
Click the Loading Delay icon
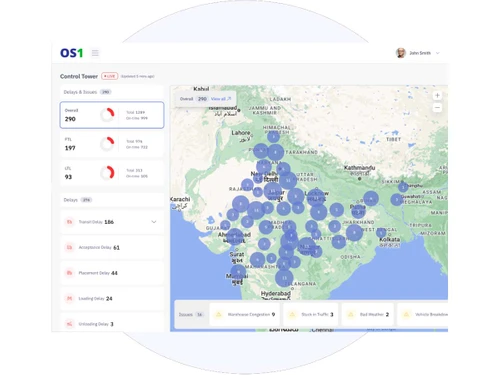(x=69, y=298)
